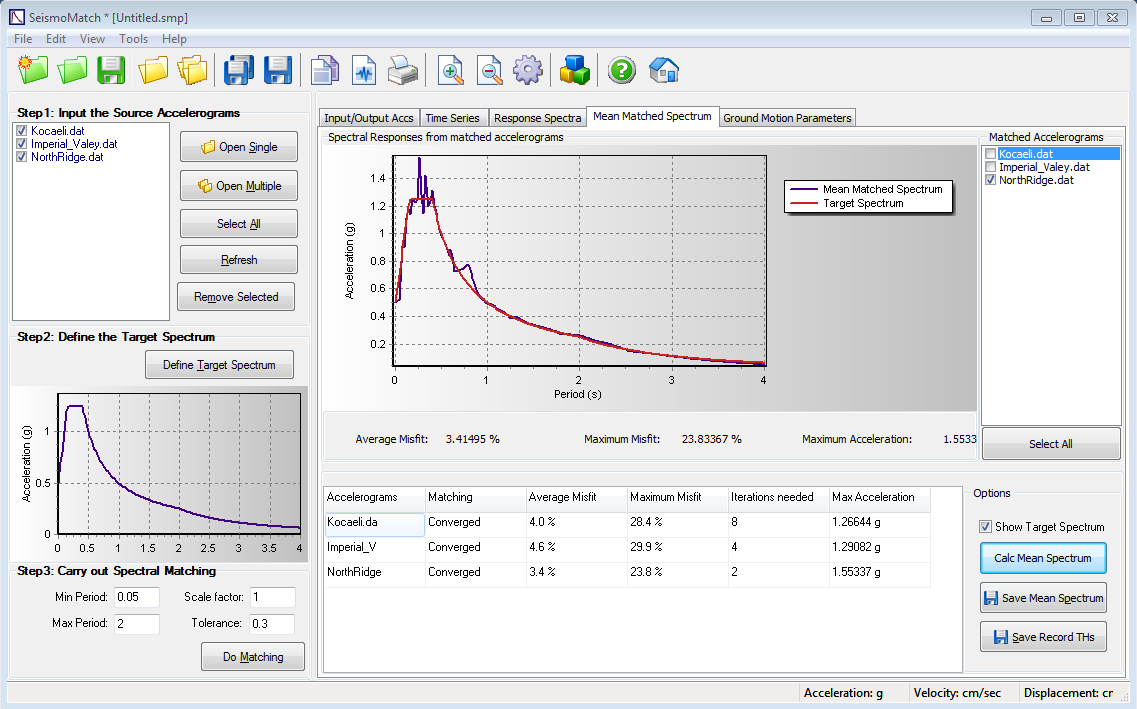
Task: Click the printer icon in toolbar
Action: pyautogui.click(x=402, y=70)
